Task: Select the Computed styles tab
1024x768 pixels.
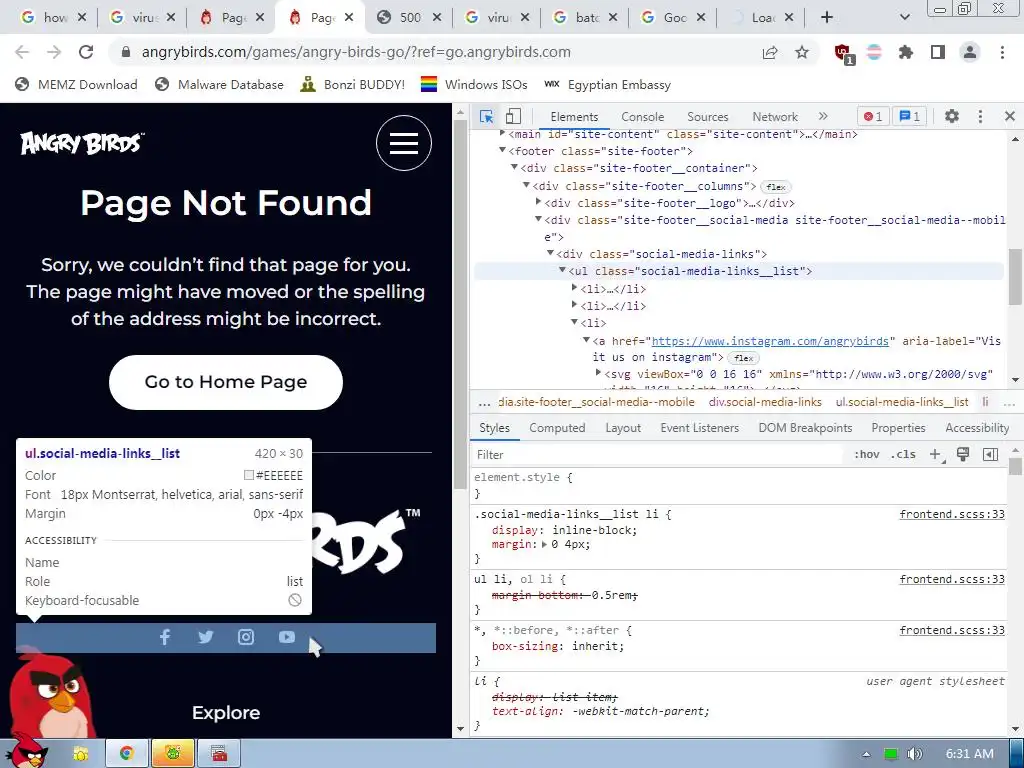Action: coord(557,428)
